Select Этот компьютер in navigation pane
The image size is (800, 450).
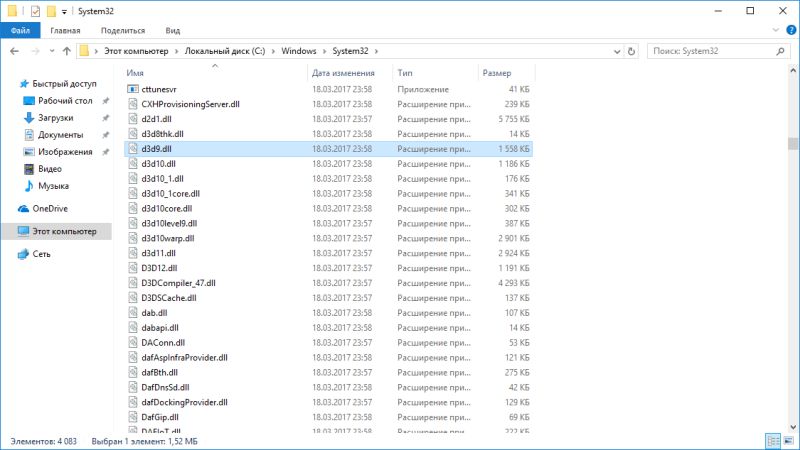[x=64, y=231]
